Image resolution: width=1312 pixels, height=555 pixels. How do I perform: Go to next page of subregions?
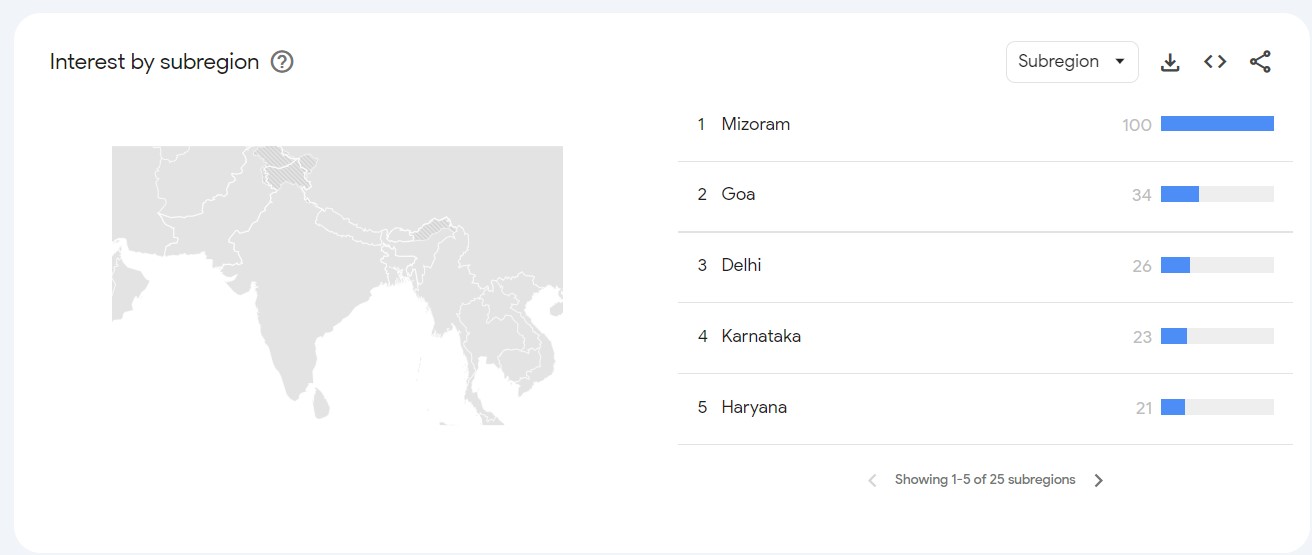pyautogui.click(x=1098, y=480)
